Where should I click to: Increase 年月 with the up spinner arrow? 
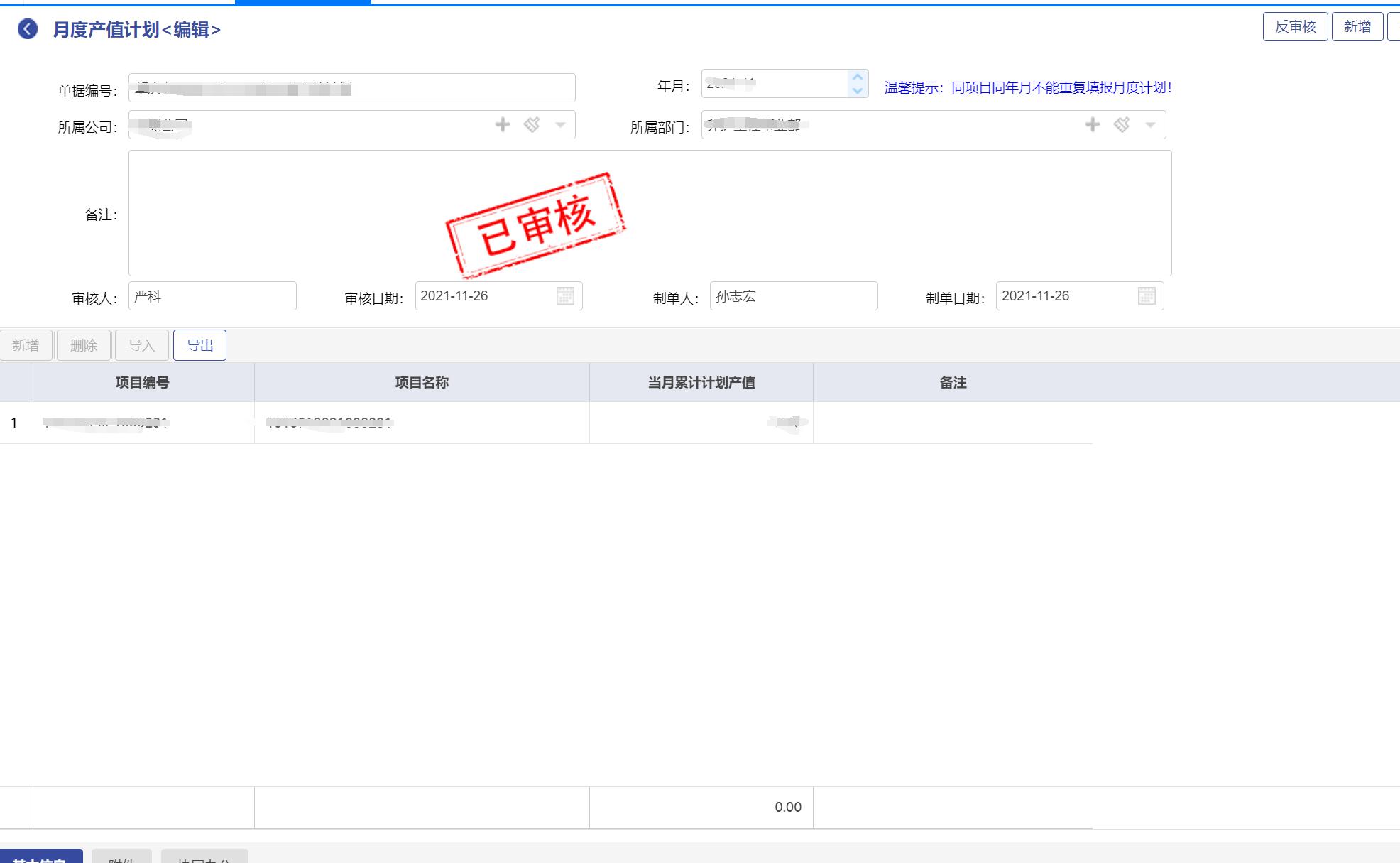(x=858, y=77)
